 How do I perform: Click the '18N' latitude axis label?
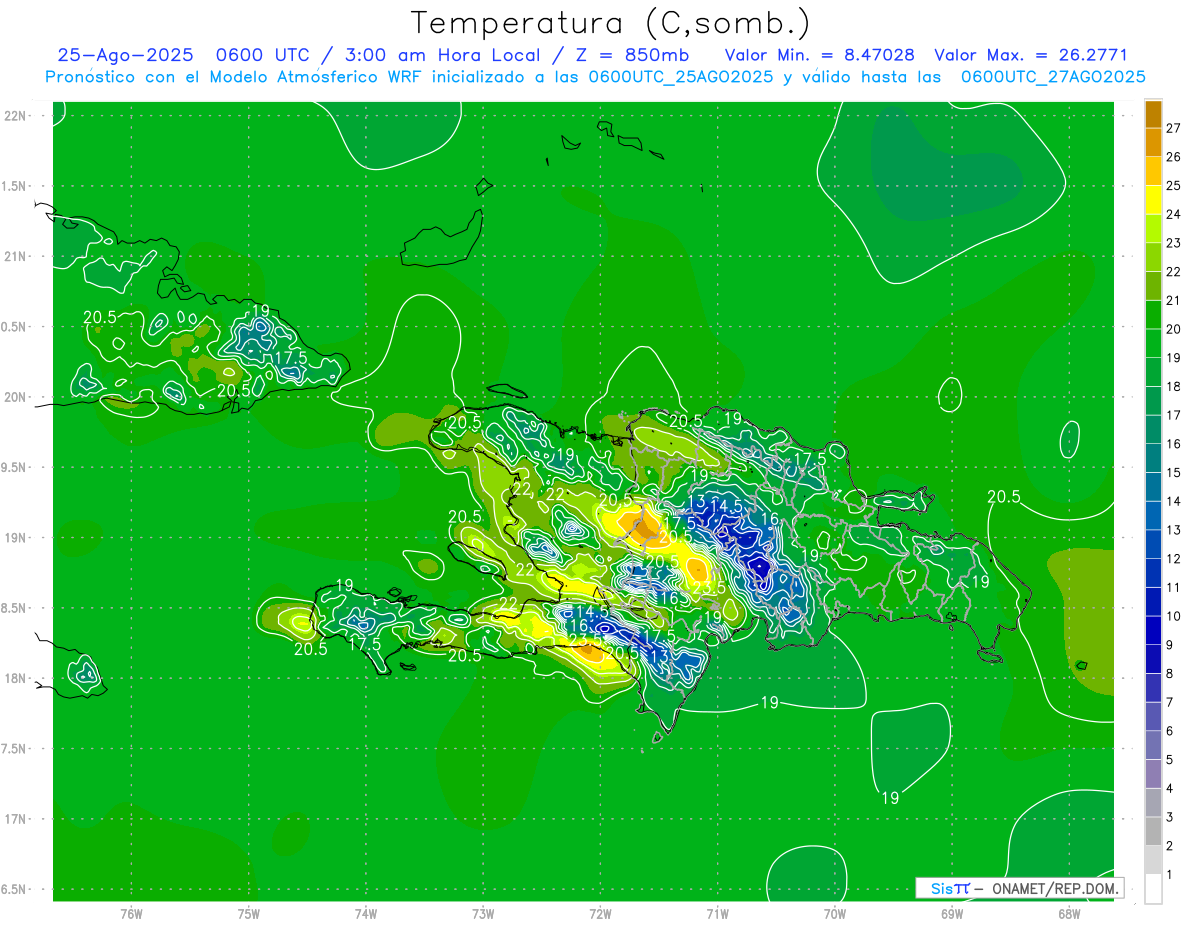point(15,678)
